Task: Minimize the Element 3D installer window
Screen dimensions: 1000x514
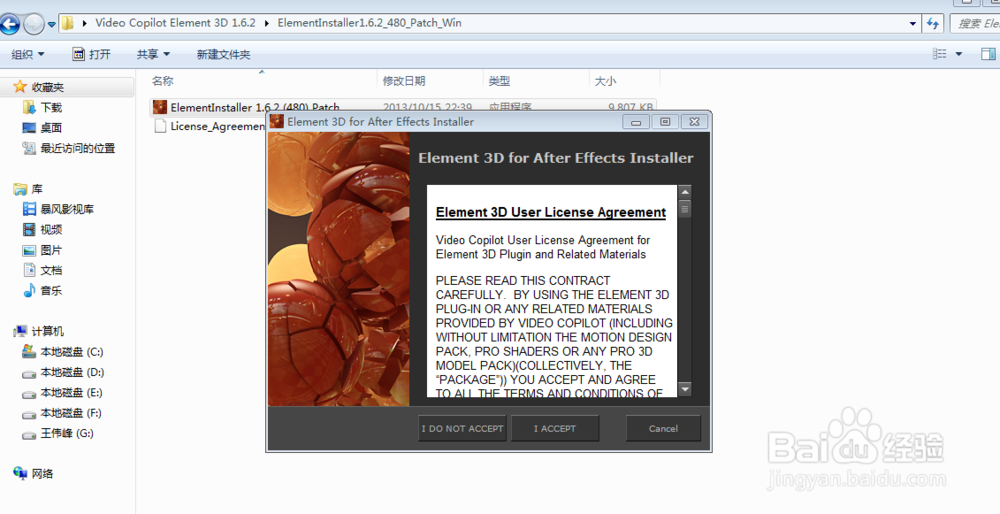Action: coord(636,122)
